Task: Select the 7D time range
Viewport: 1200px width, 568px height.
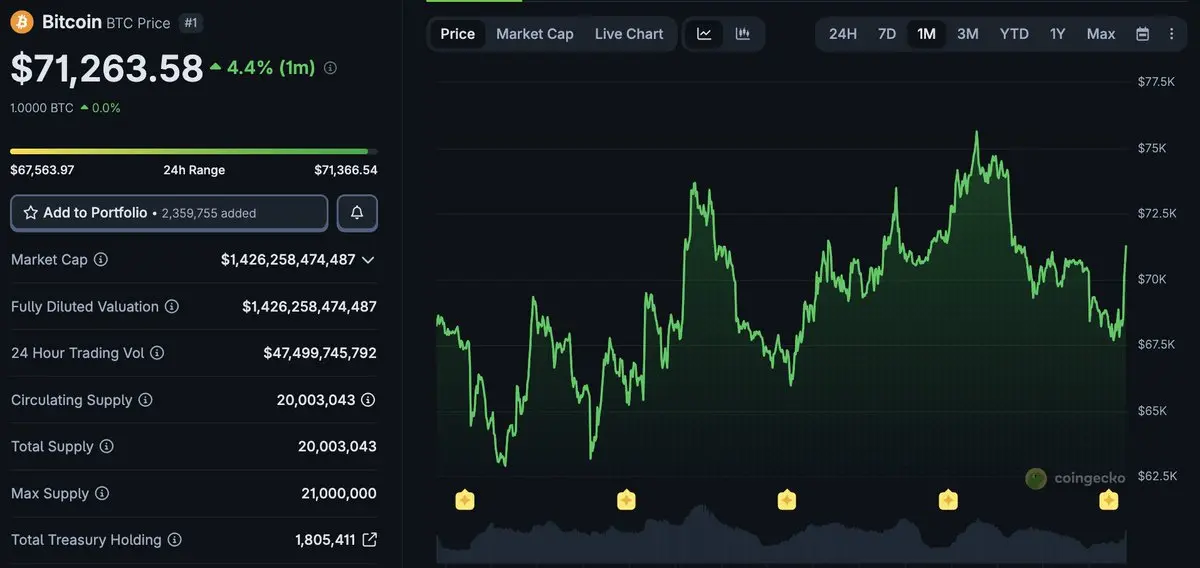Action: coord(887,34)
